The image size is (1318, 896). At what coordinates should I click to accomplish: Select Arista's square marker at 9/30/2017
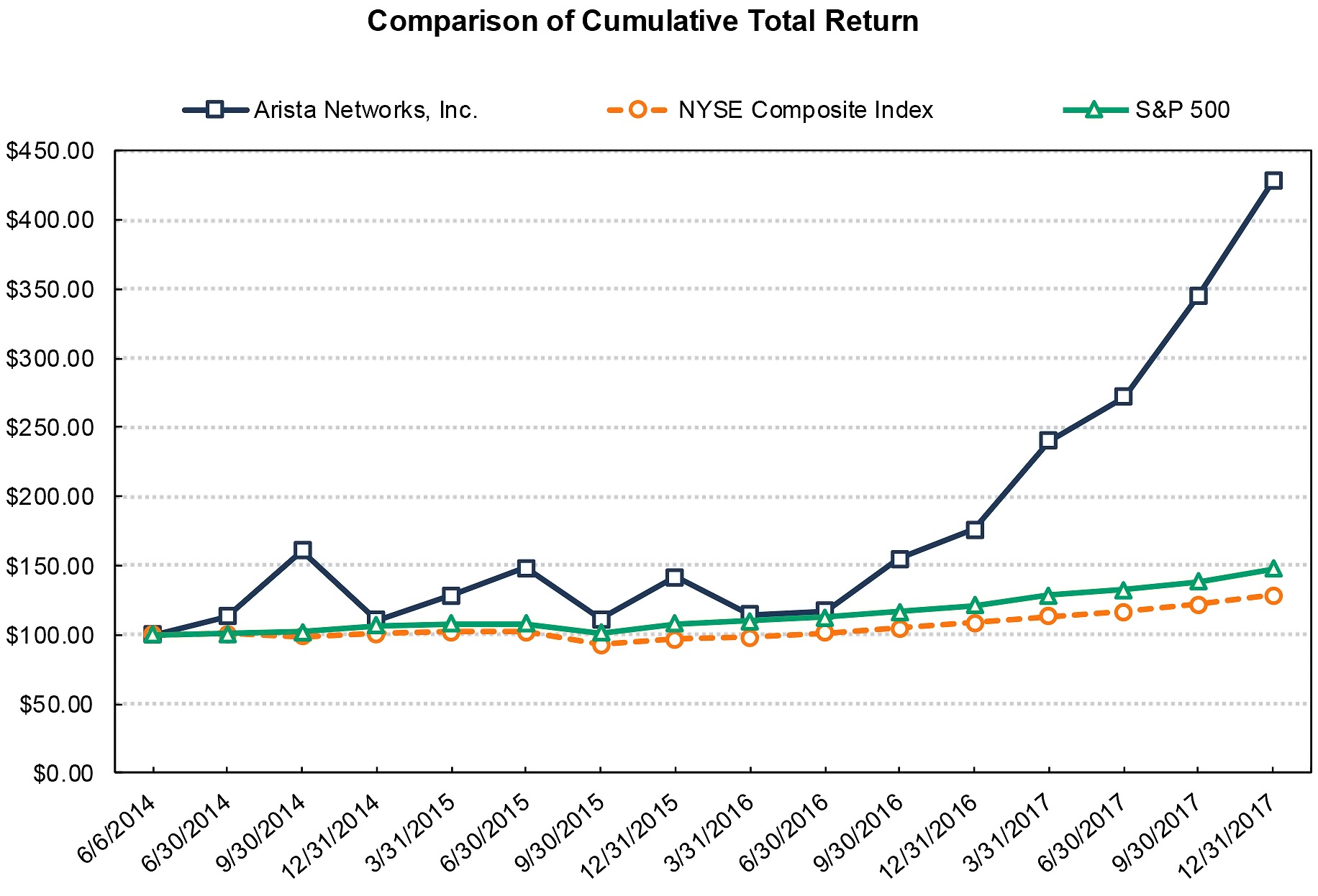point(1198,296)
